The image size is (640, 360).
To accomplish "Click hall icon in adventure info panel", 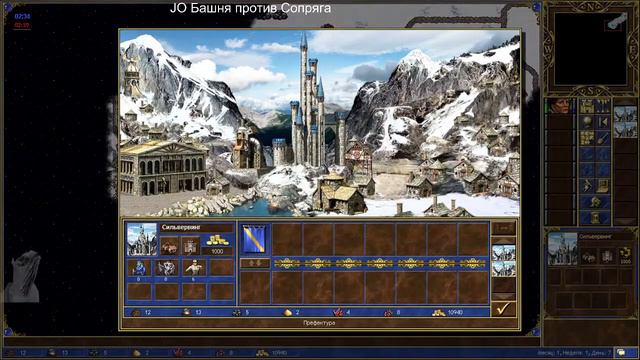I will point(588,256).
